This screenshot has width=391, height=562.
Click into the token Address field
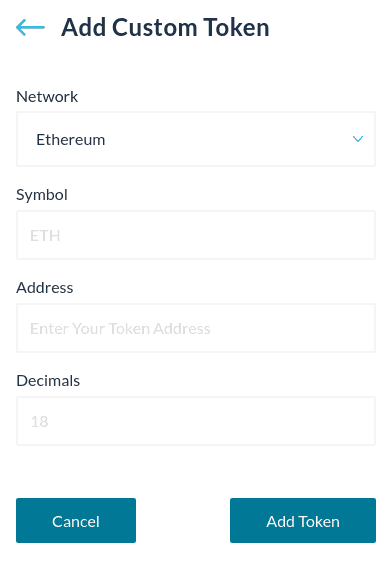click(196, 328)
